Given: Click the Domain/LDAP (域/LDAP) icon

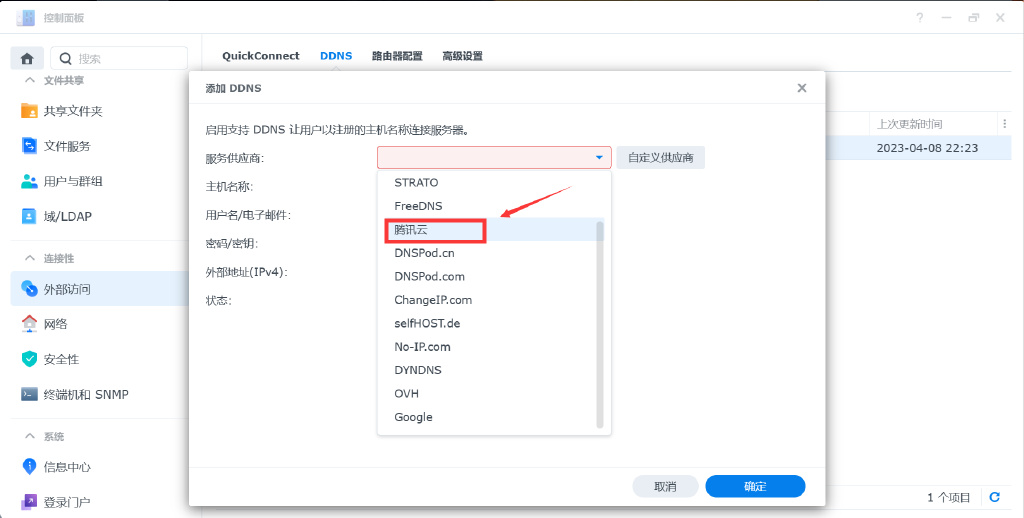Looking at the screenshot, I should 29,216.
